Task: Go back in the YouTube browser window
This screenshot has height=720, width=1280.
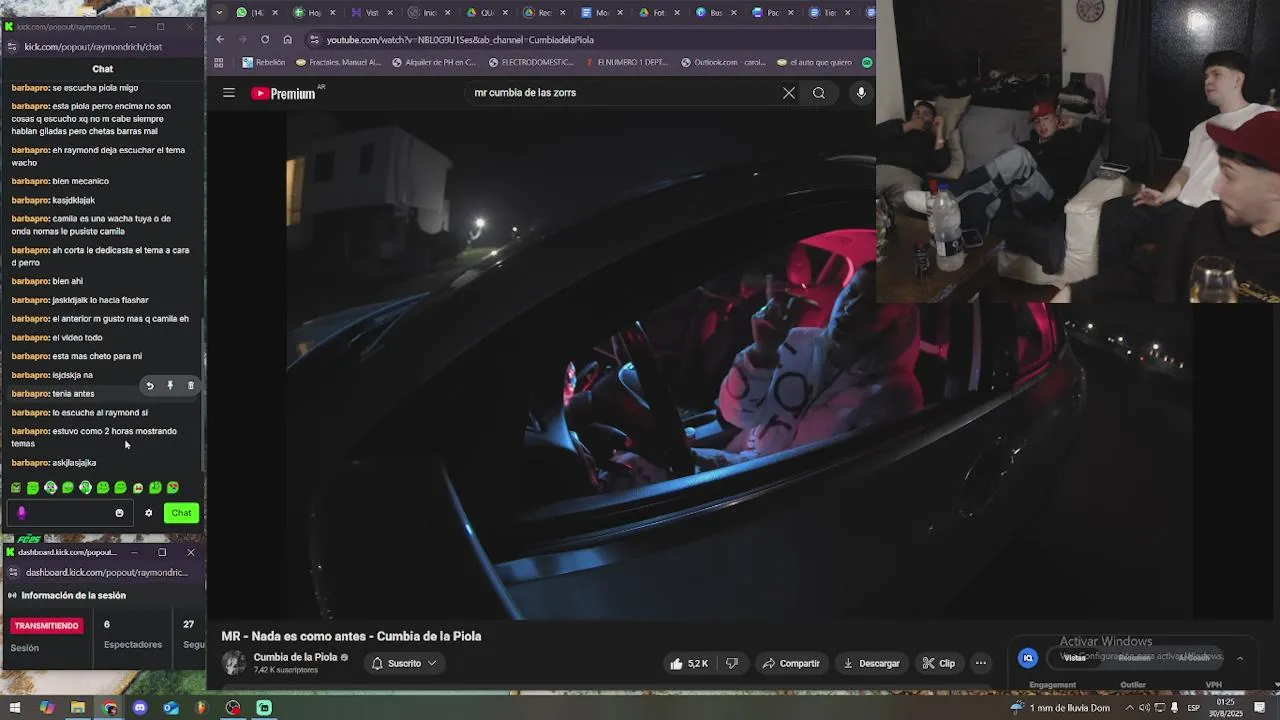Action: coord(220,39)
